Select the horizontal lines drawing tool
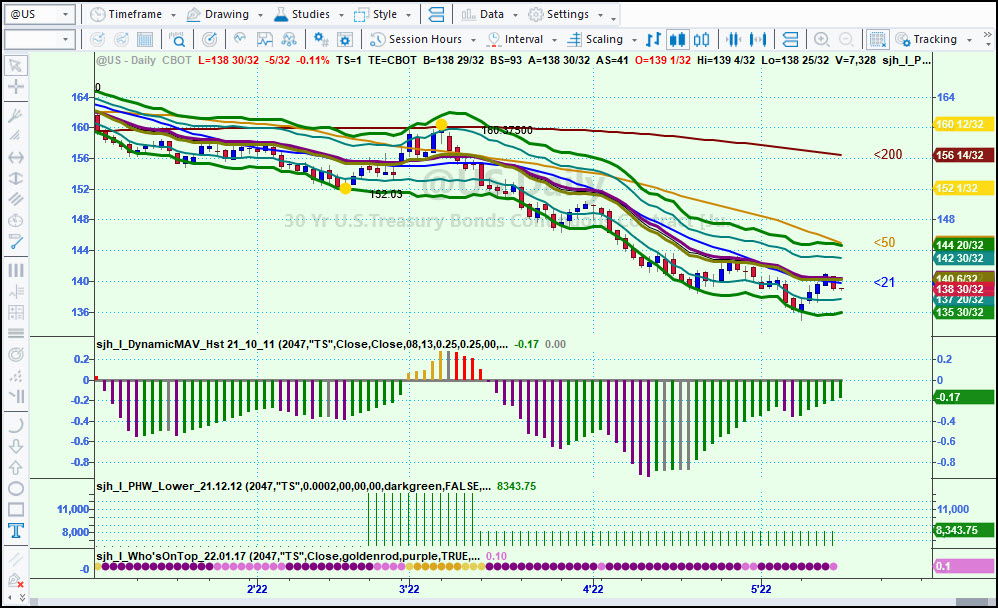Screen dimensions: 998x608 (15, 333)
